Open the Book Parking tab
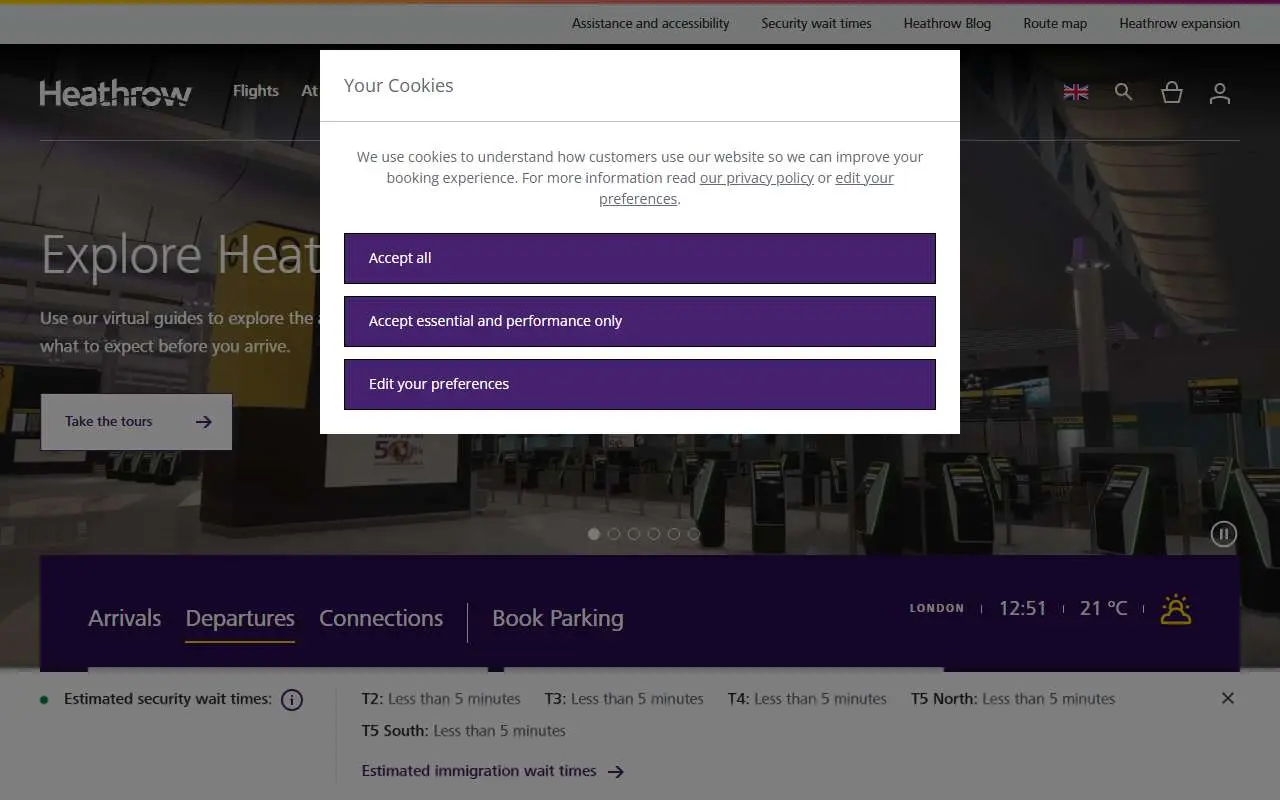1280x800 pixels. [x=558, y=618]
